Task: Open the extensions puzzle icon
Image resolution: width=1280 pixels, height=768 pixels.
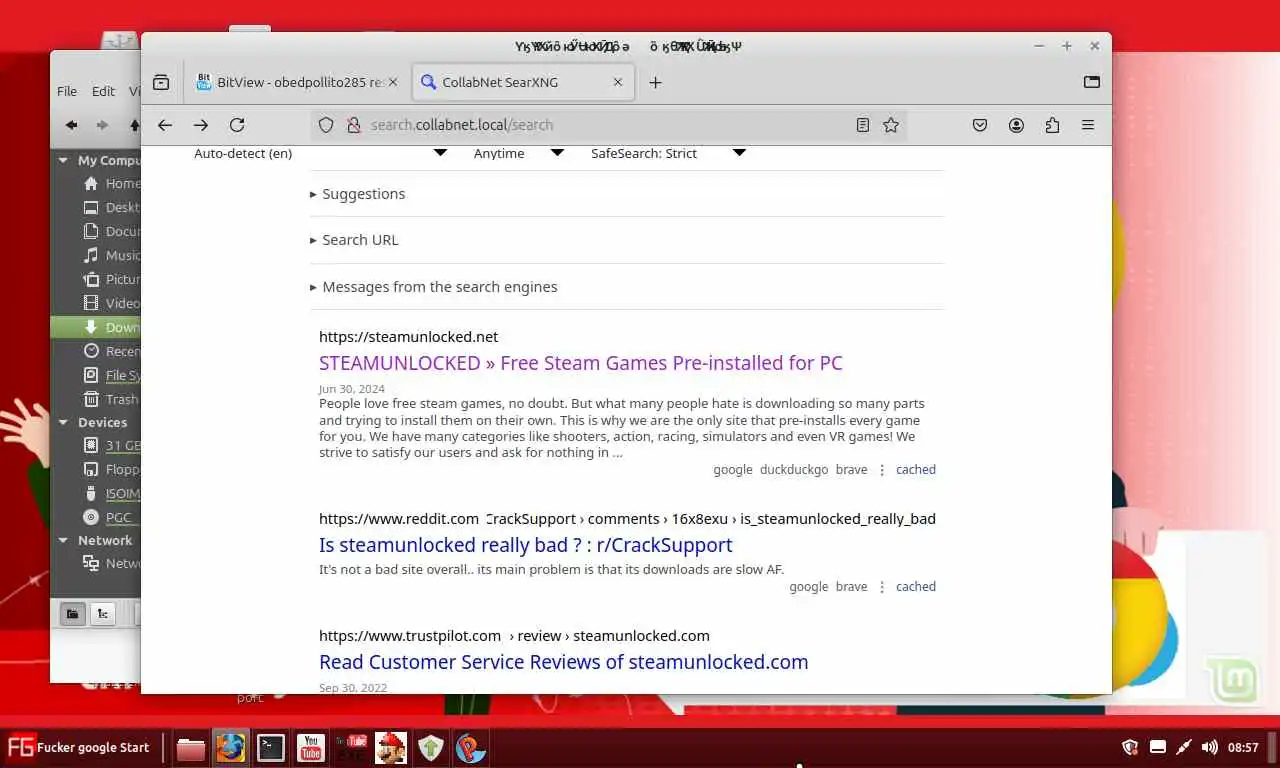Action: [1052, 125]
